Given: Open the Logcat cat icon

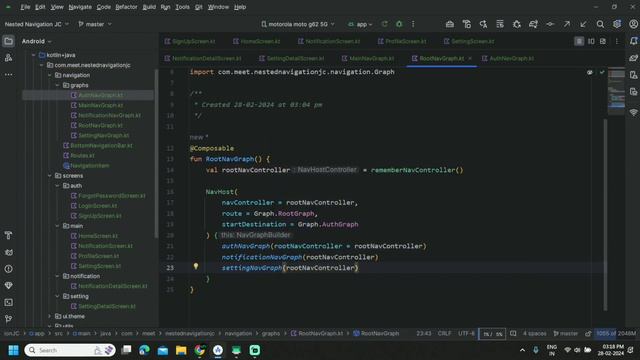Looking at the screenshot, I should [8, 252].
